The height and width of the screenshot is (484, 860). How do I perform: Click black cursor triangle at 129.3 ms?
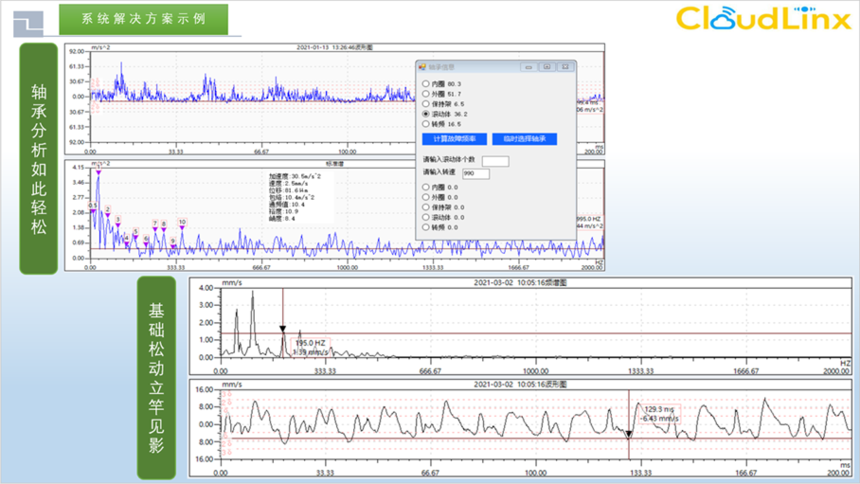[629, 434]
